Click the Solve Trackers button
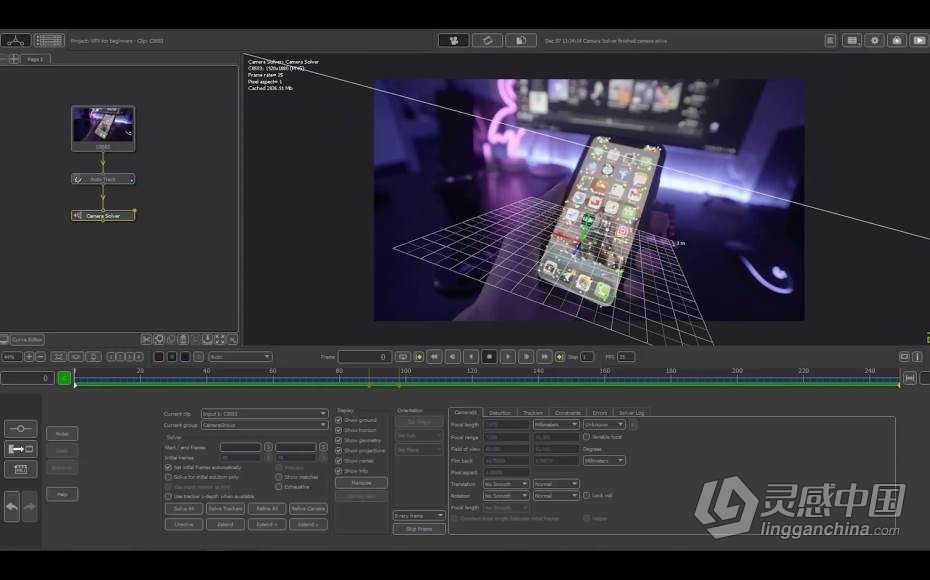This screenshot has width=930, height=580. 225,508
